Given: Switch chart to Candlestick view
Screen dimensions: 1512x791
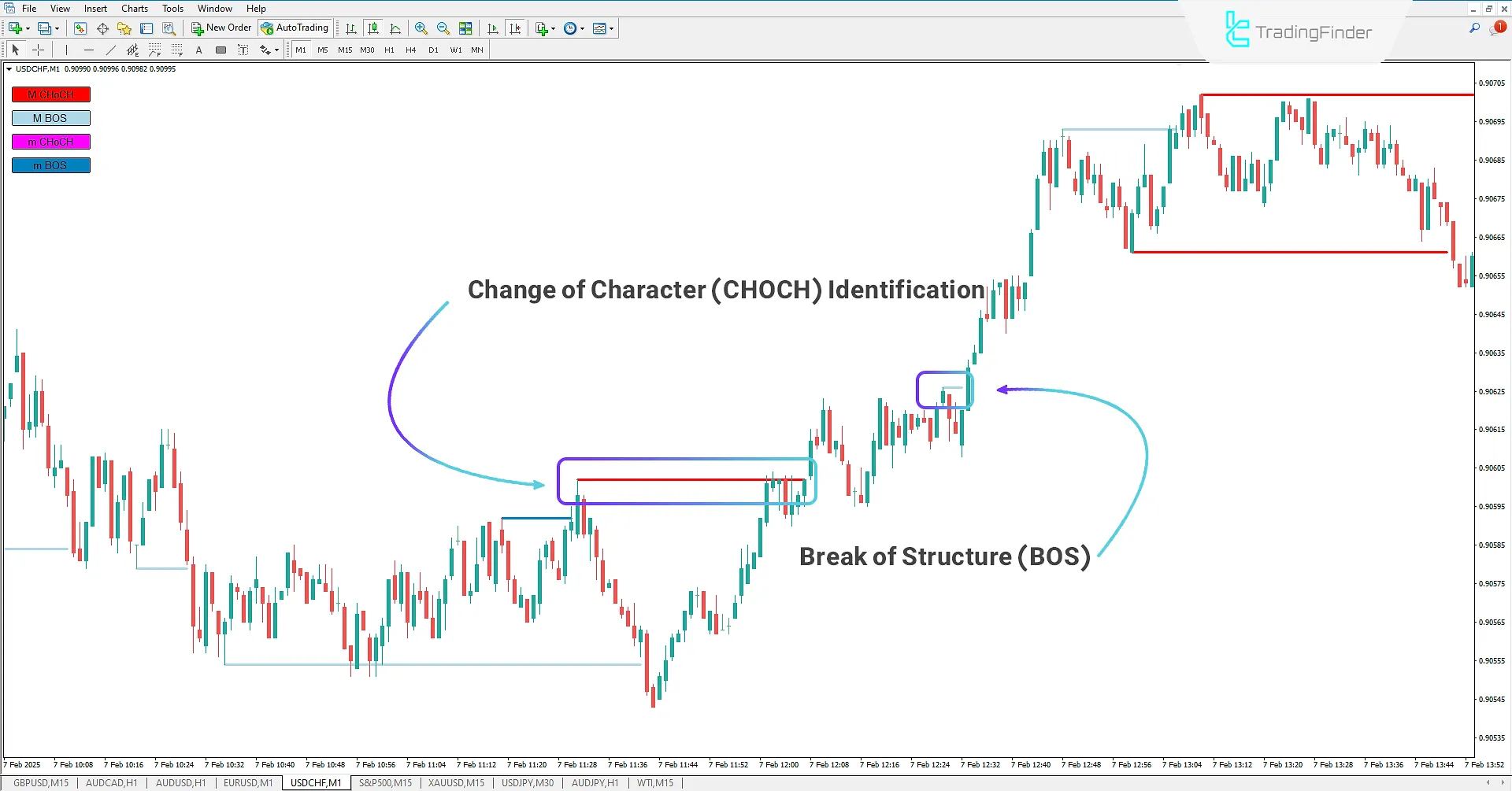Looking at the screenshot, I should pos(373,28).
